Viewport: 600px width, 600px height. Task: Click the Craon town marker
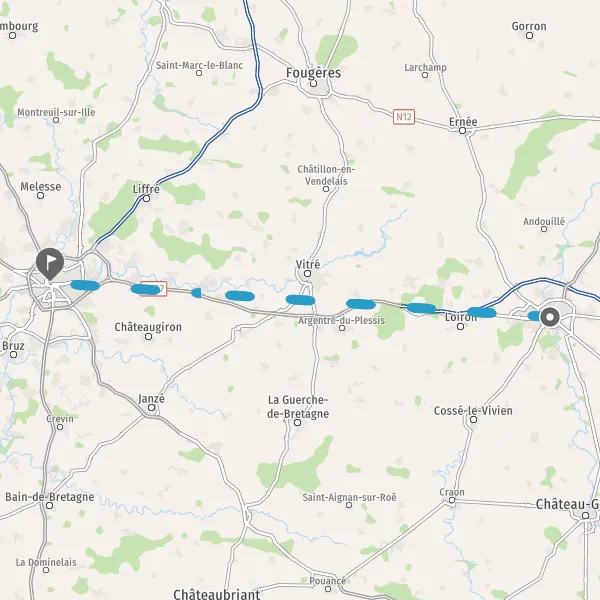pyautogui.click(x=452, y=500)
